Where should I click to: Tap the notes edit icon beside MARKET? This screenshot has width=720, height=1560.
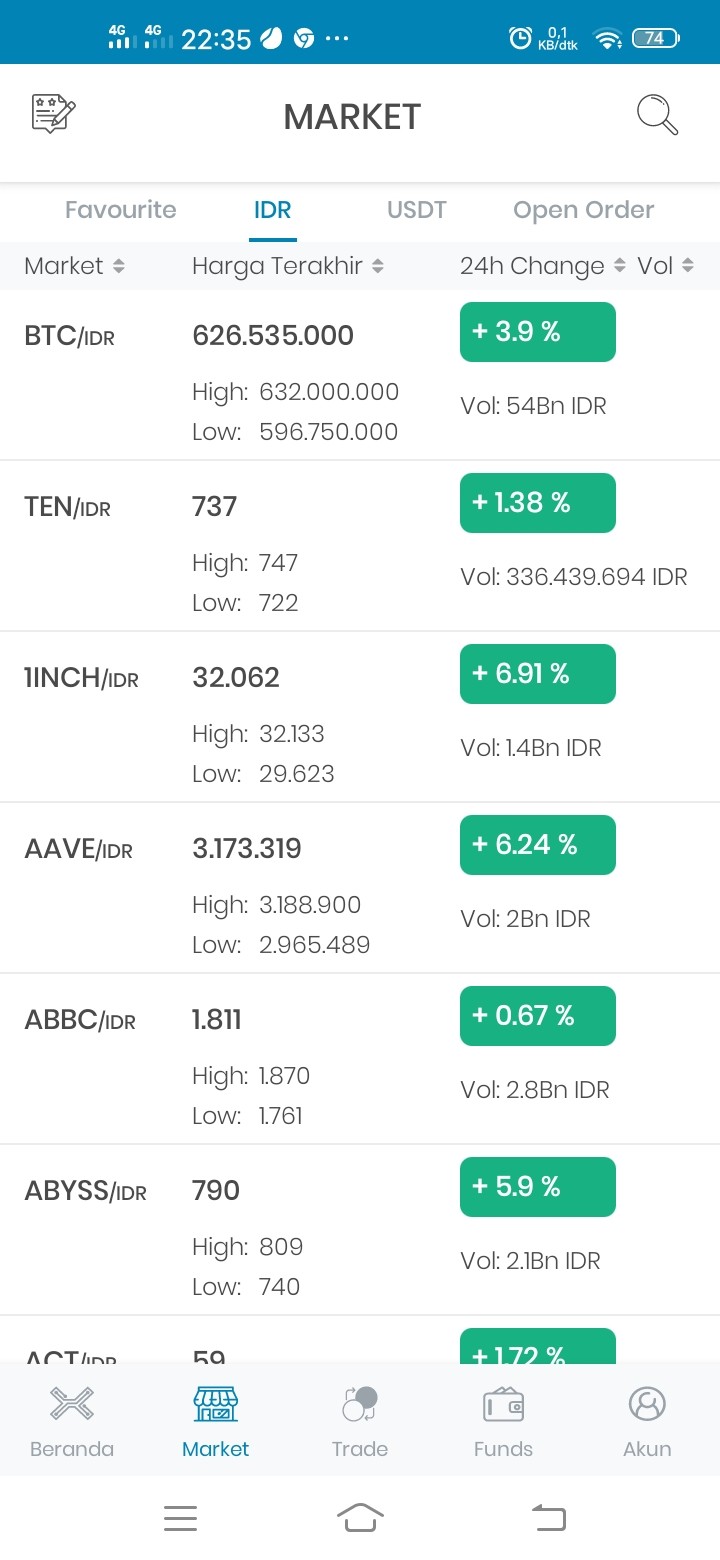[54, 114]
